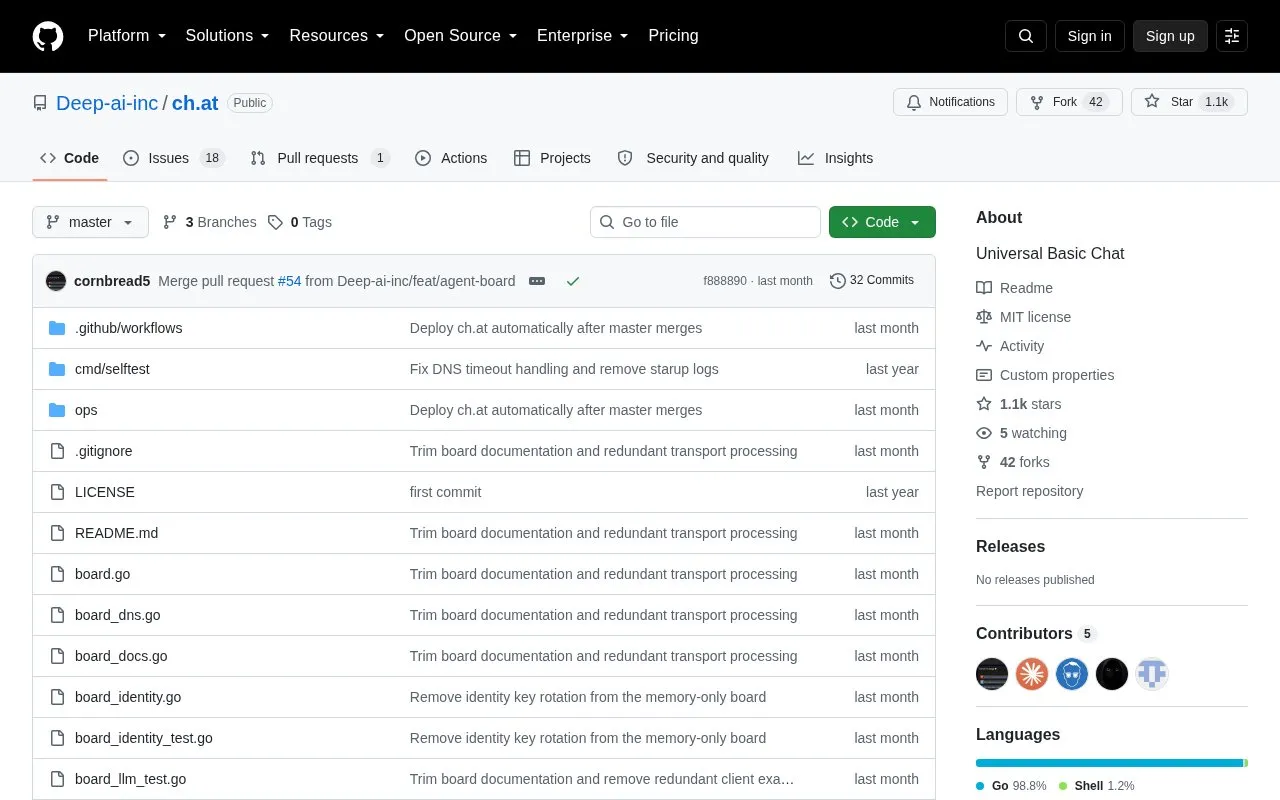Open the blue-circle contributor avatar
Image resolution: width=1280 pixels, height=800 pixels.
coord(1072,674)
